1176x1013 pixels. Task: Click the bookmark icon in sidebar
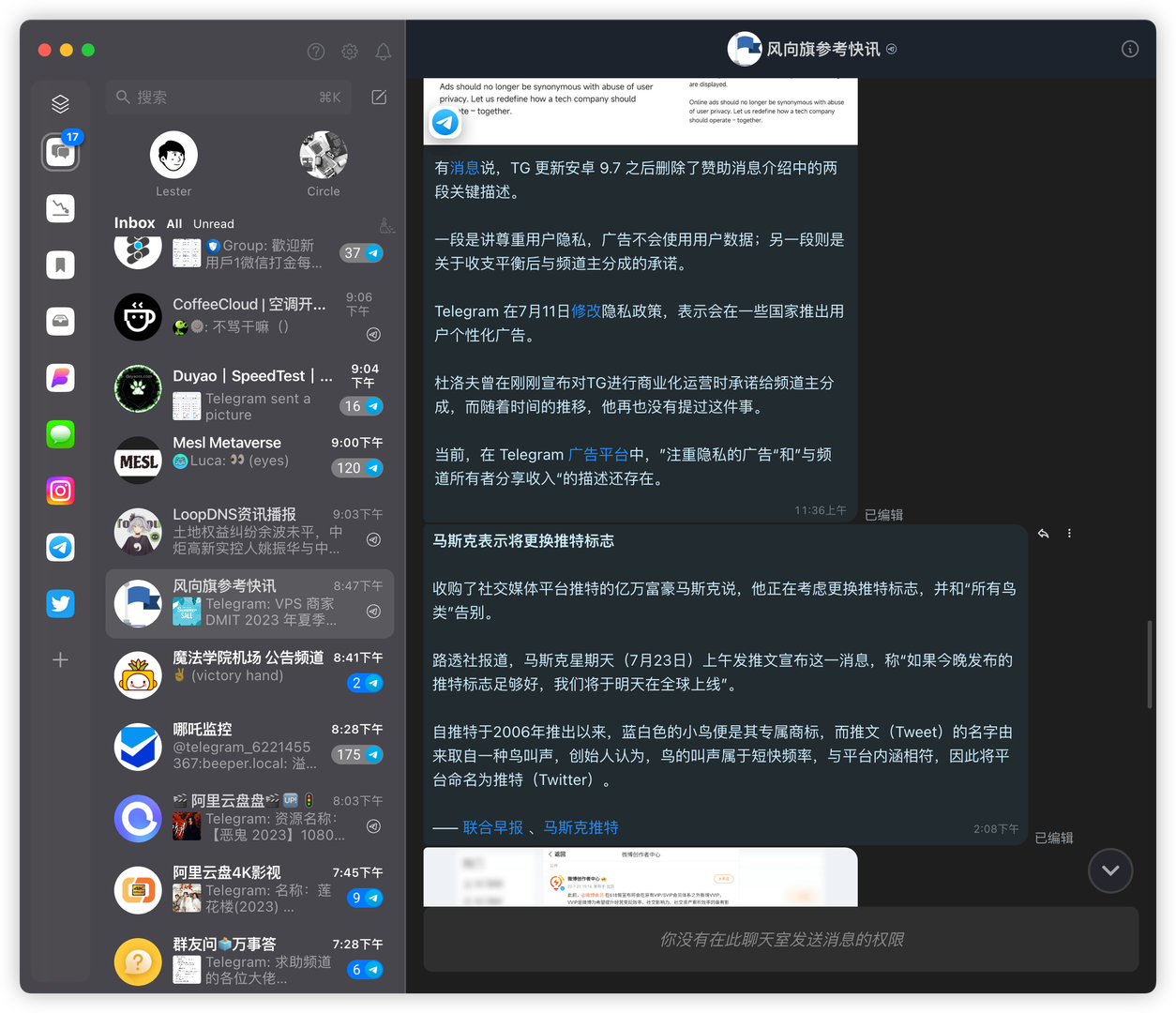coord(60,265)
